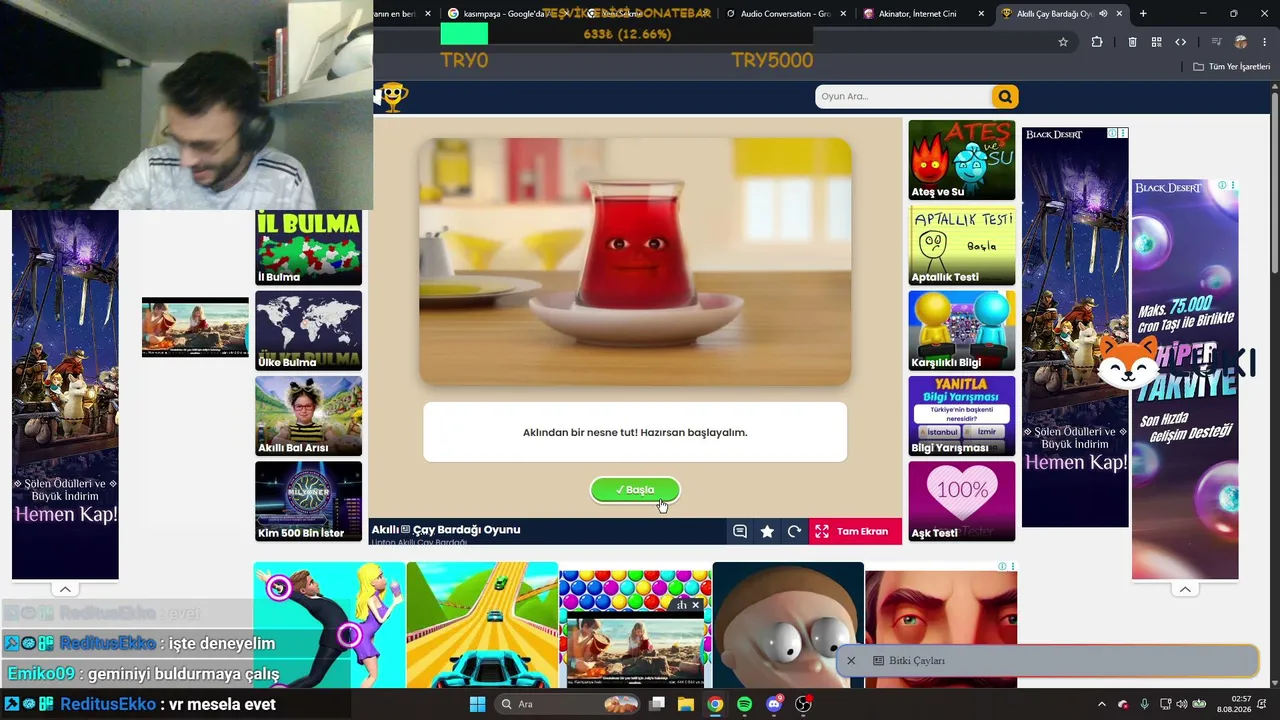Collapse the left Black Desert ad
The width and height of the screenshot is (1280, 720).
point(65,589)
